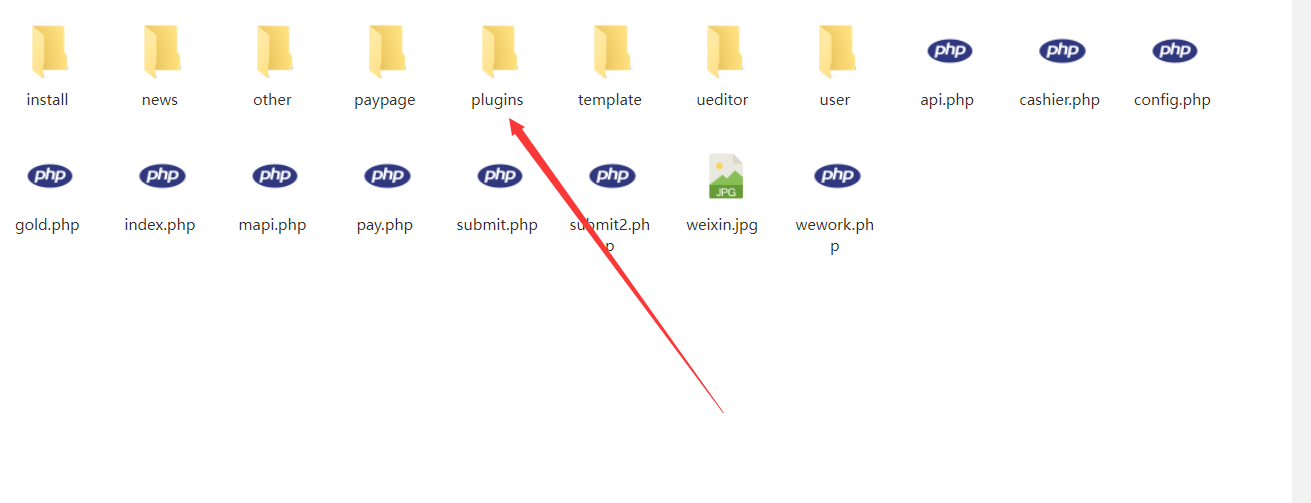This screenshot has height=503, width=1311.
Task: Select the gold.php file icon
Action: (49, 176)
